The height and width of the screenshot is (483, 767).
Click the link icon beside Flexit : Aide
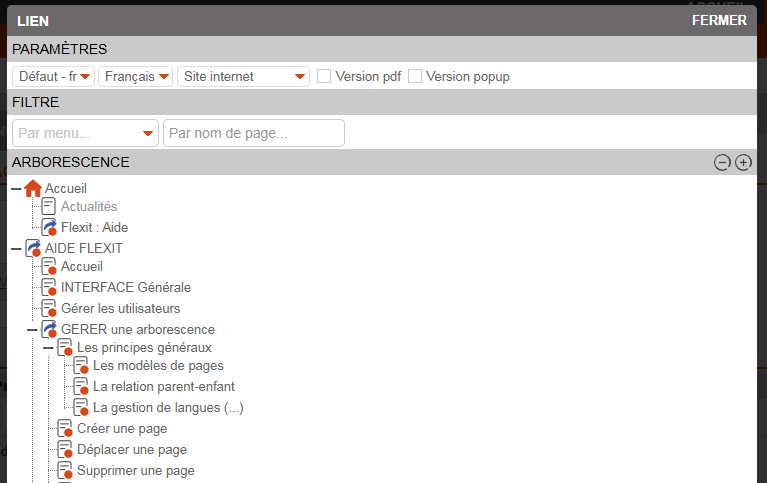point(49,228)
